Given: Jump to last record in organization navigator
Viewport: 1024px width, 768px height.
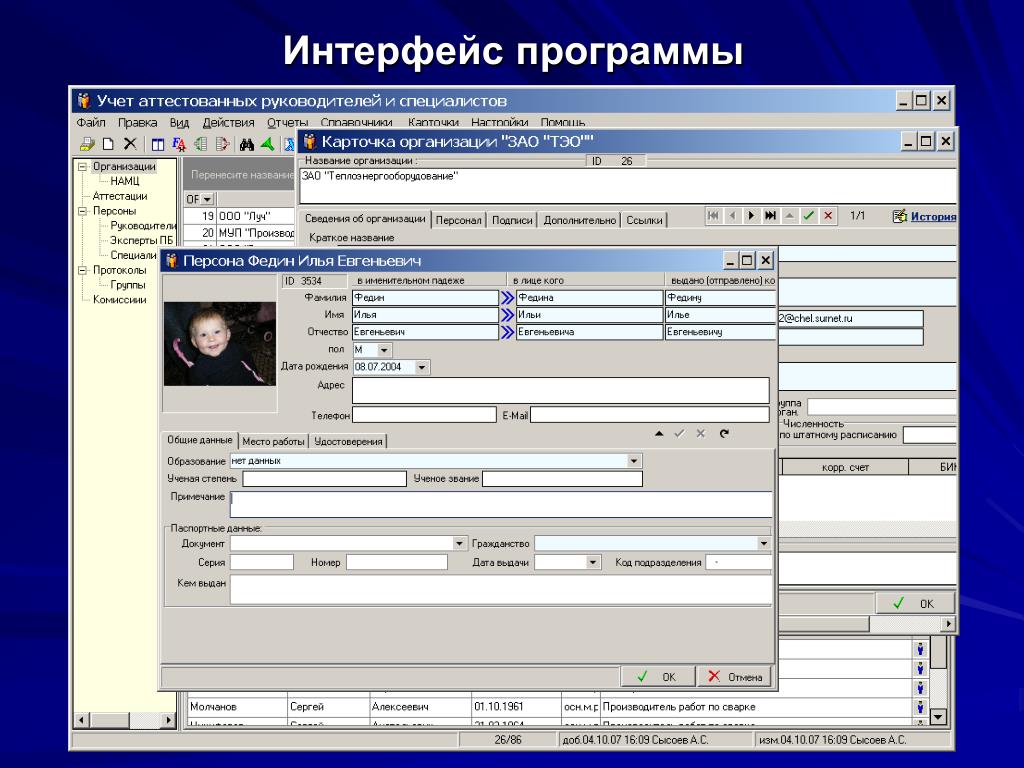Looking at the screenshot, I should [x=771, y=216].
